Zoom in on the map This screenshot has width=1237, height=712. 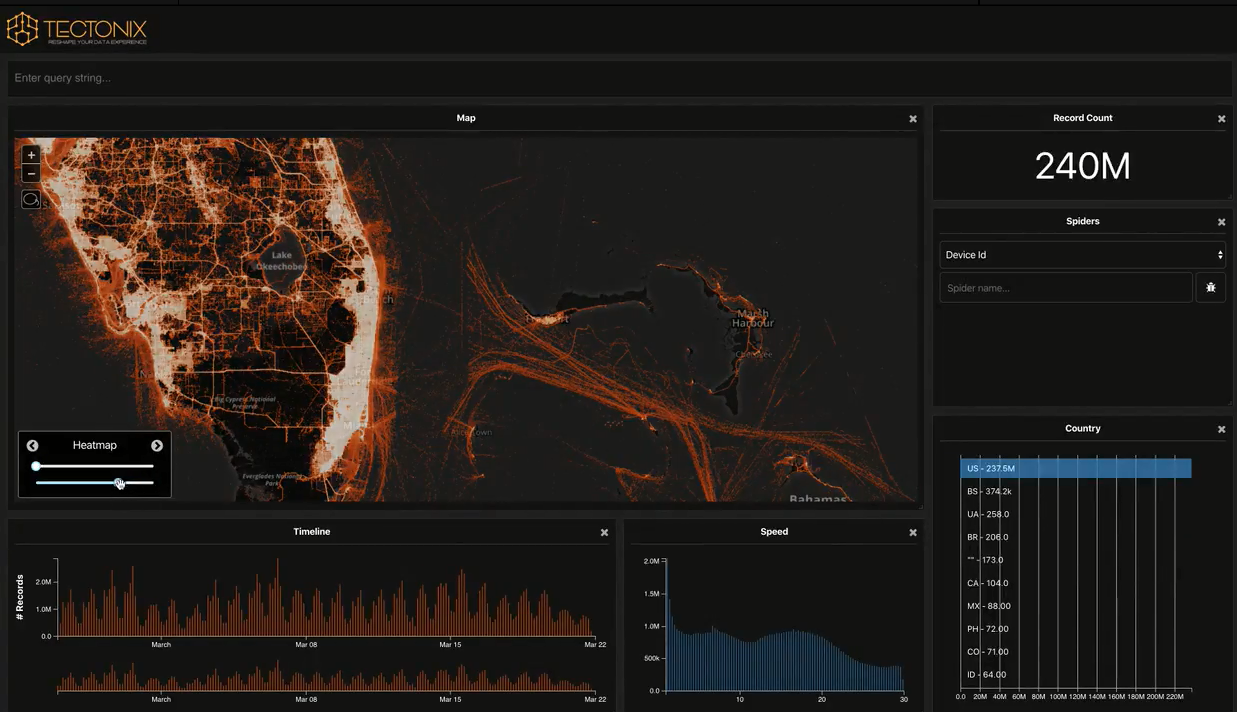click(31, 155)
